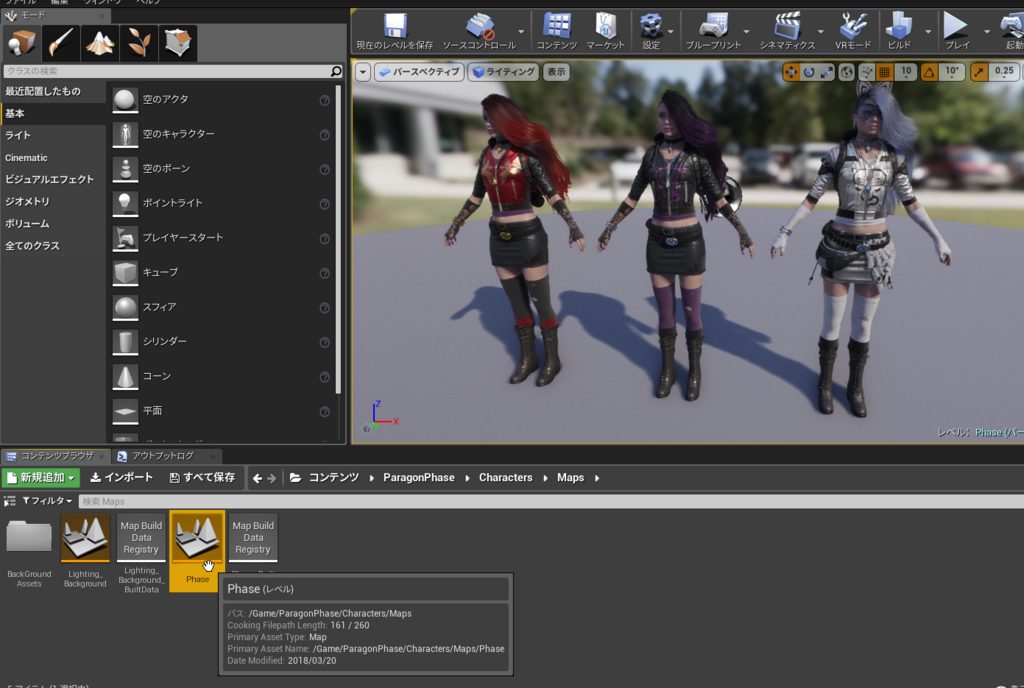Open フィルタ filters dropdown
The width and height of the screenshot is (1024, 688).
[46, 501]
